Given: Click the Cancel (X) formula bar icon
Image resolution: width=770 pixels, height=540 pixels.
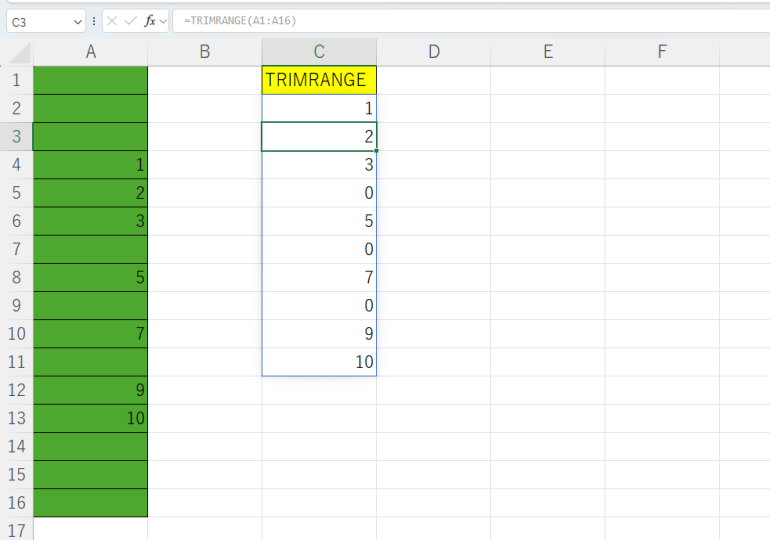Looking at the screenshot, I should [x=112, y=21].
